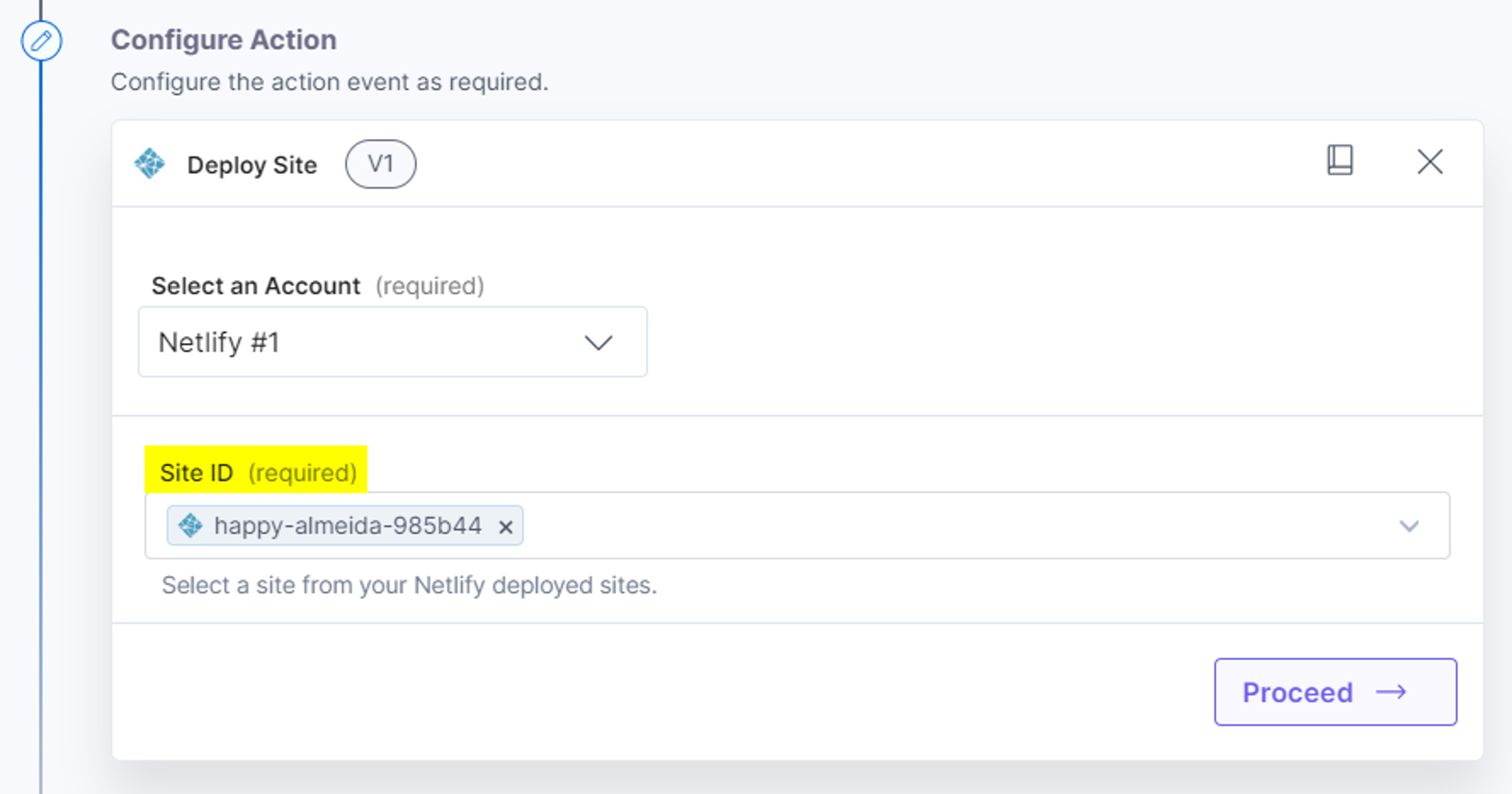Click the Proceed button
Screen dimensions: 1512x794
(x=1335, y=692)
